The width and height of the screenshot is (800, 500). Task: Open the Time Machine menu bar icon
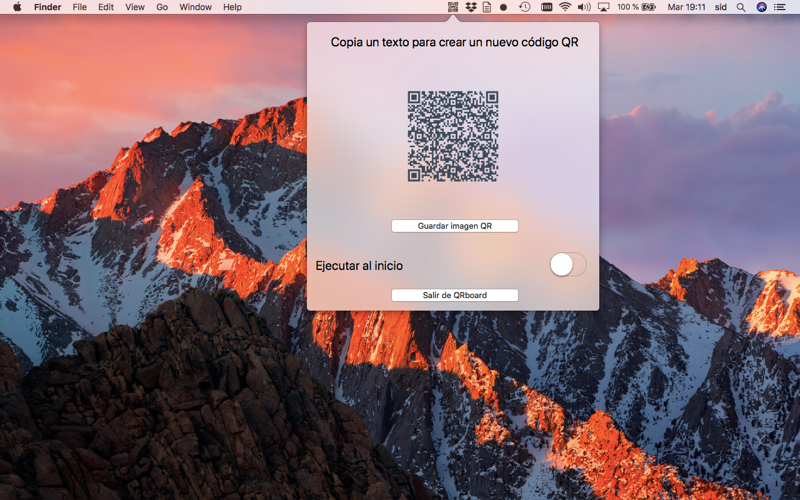pyautogui.click(x=524, y=7)
